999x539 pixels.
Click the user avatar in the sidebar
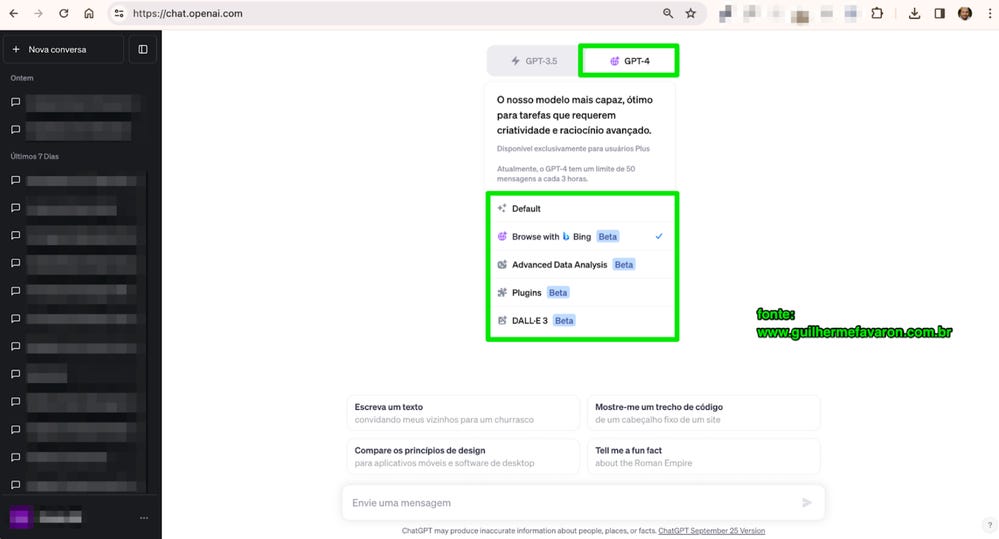[x=20, y=517]
